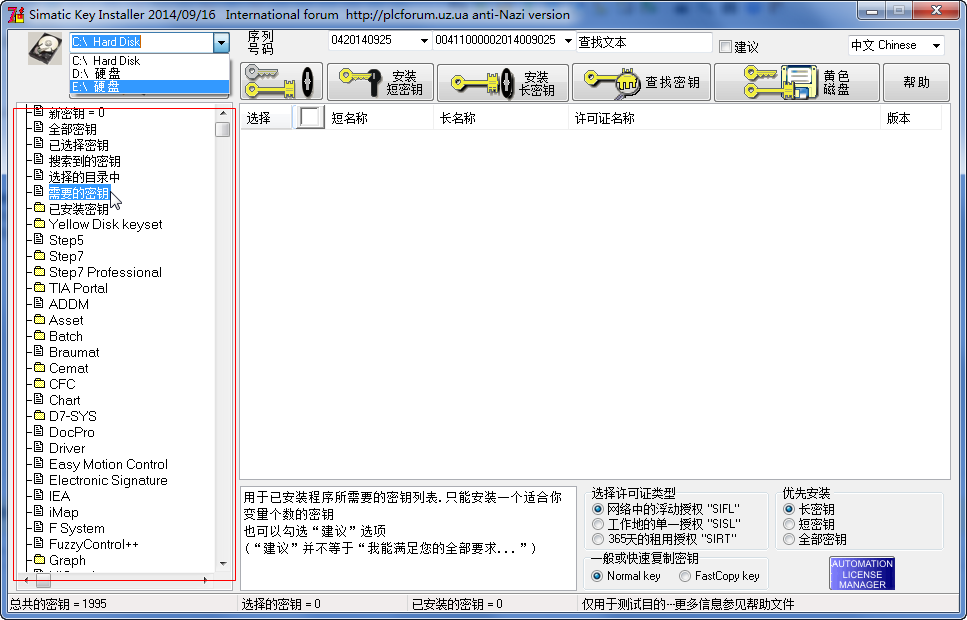Select FuzzyControl++ tree item
Image resolution: width=967 pixels, height=620 pixels.
[94, 544]
